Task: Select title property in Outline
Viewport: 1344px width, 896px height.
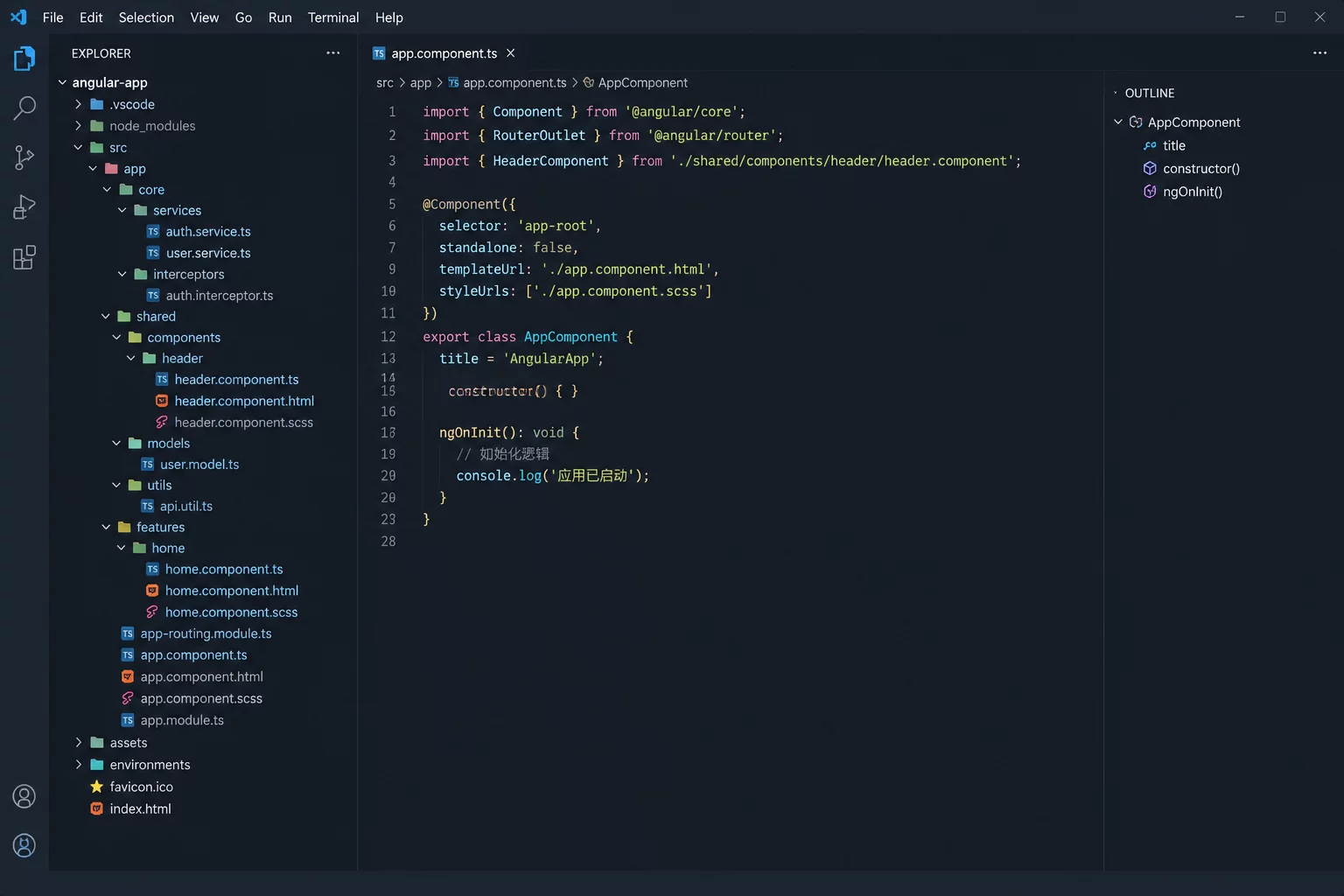Action: (1173, 145)
